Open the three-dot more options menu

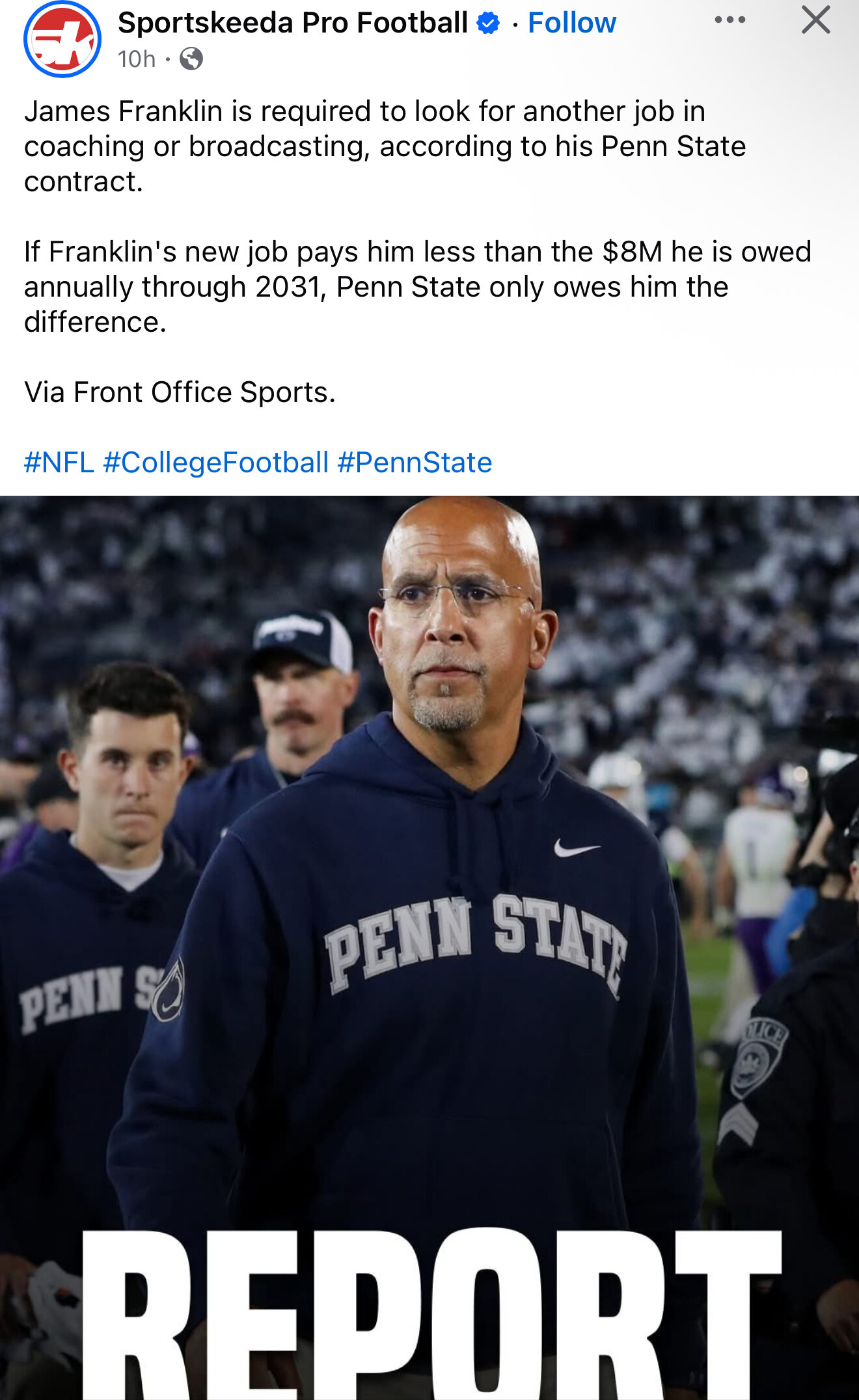click(x=729, y=20)
